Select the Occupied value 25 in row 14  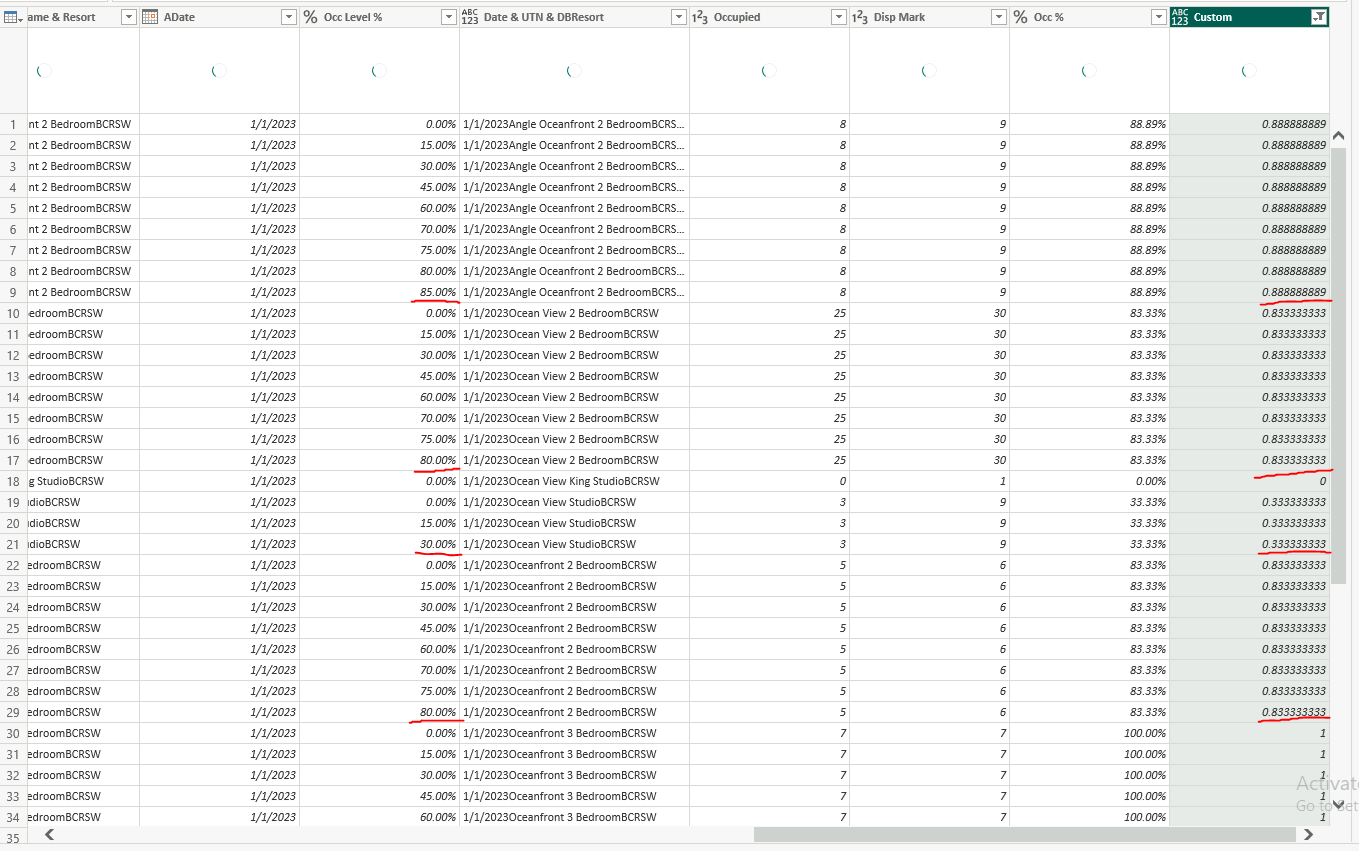(769, 397)
